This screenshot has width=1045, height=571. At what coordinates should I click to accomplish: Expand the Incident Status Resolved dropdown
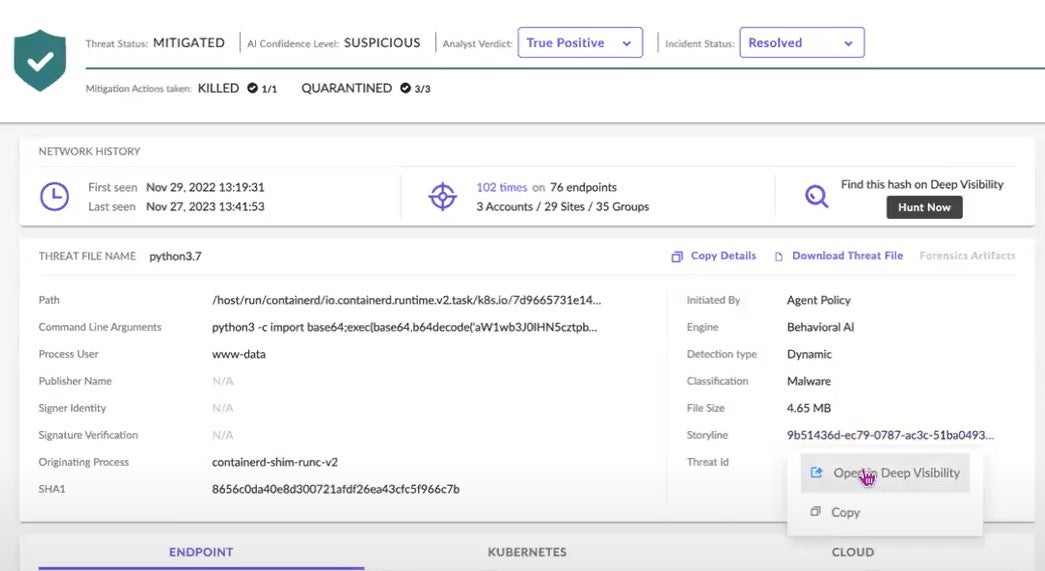801,43
